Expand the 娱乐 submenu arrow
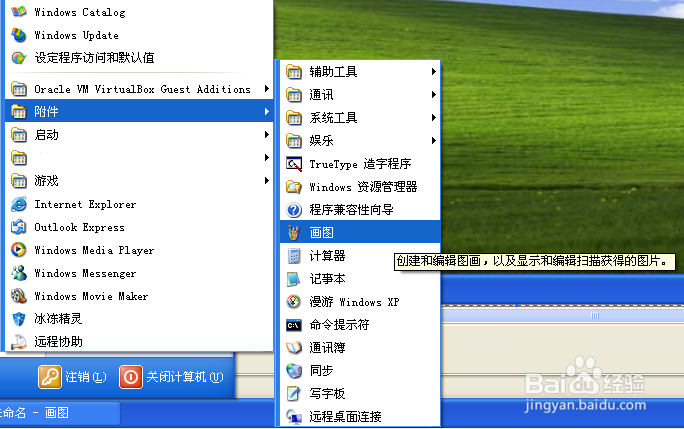This screenshot has height=429, width=684. pos(433,141)
